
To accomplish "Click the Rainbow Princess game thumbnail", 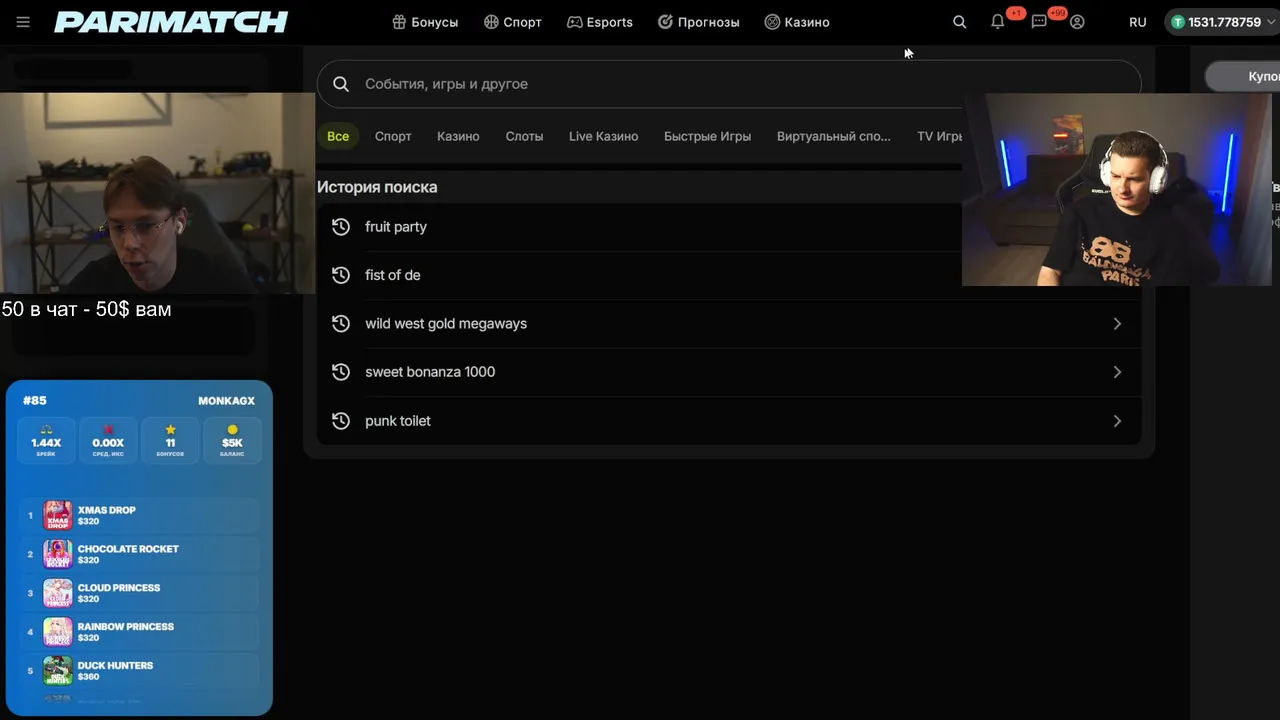I will tap(58, 632).
